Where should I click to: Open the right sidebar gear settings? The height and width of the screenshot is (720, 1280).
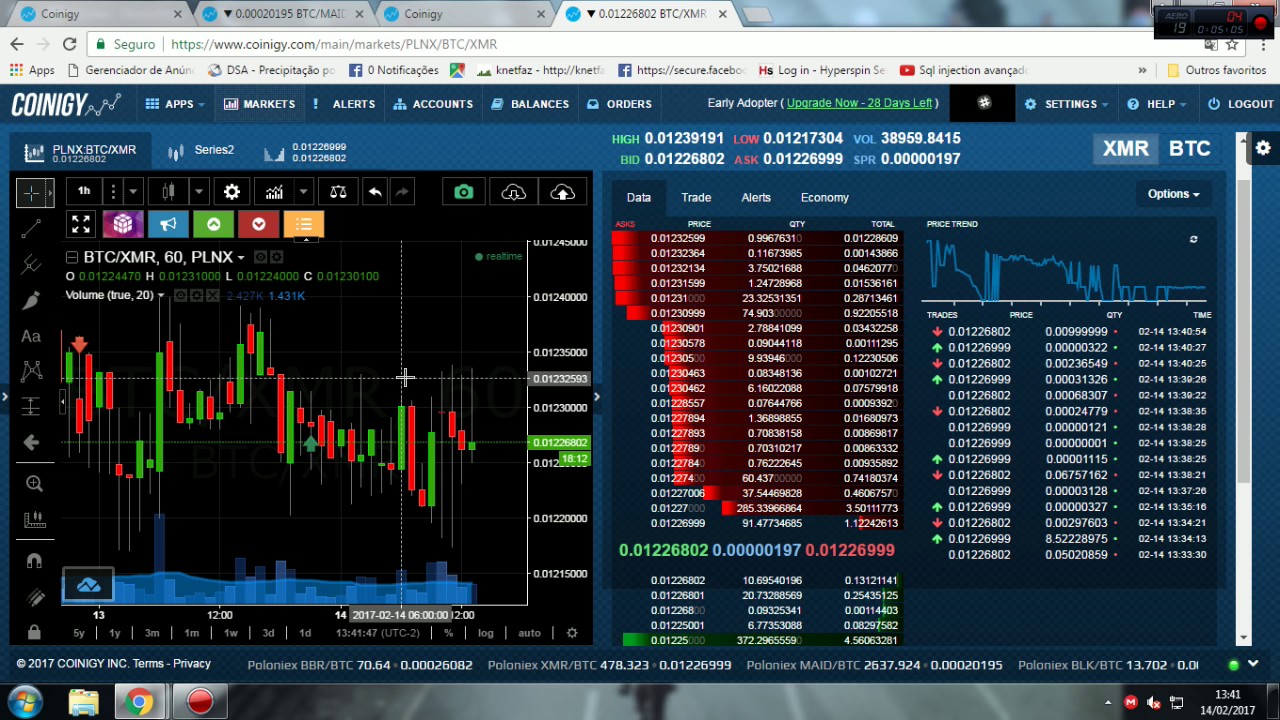(1263, 148)
